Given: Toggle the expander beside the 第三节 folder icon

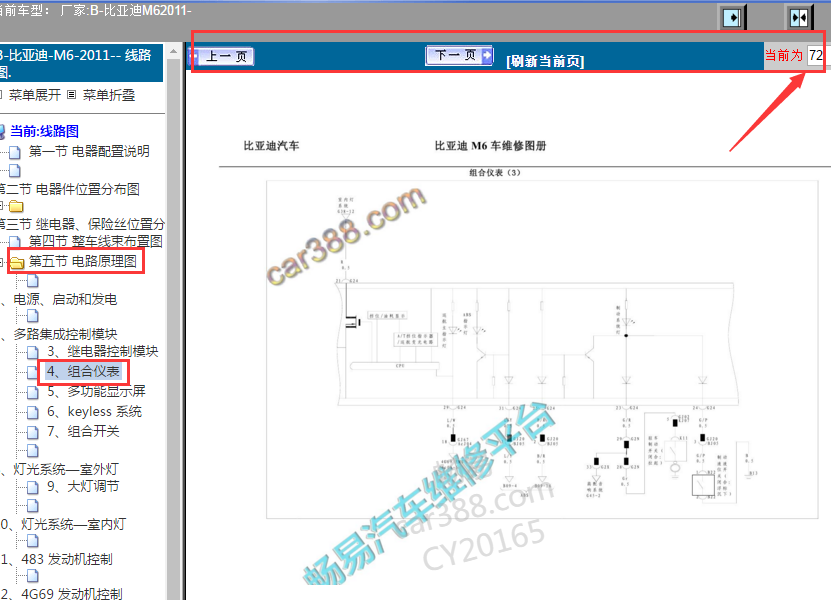Looking at the screenshot, I should 2,206.
